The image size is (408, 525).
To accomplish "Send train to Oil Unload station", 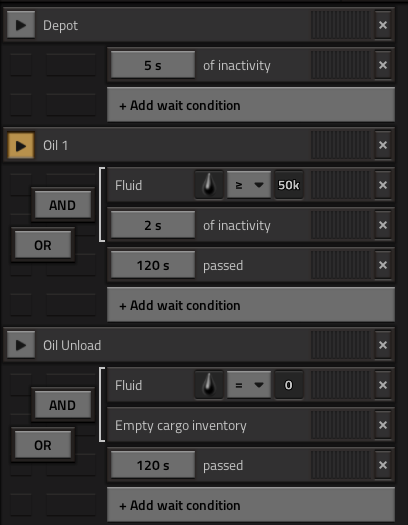I will 21,345.
